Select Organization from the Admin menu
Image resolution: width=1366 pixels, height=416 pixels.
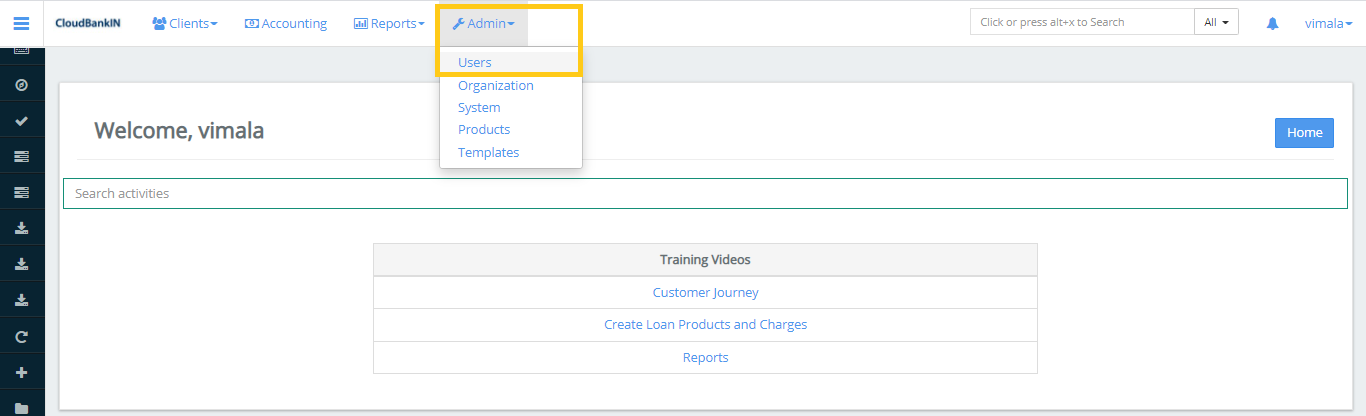pos(496,85)
